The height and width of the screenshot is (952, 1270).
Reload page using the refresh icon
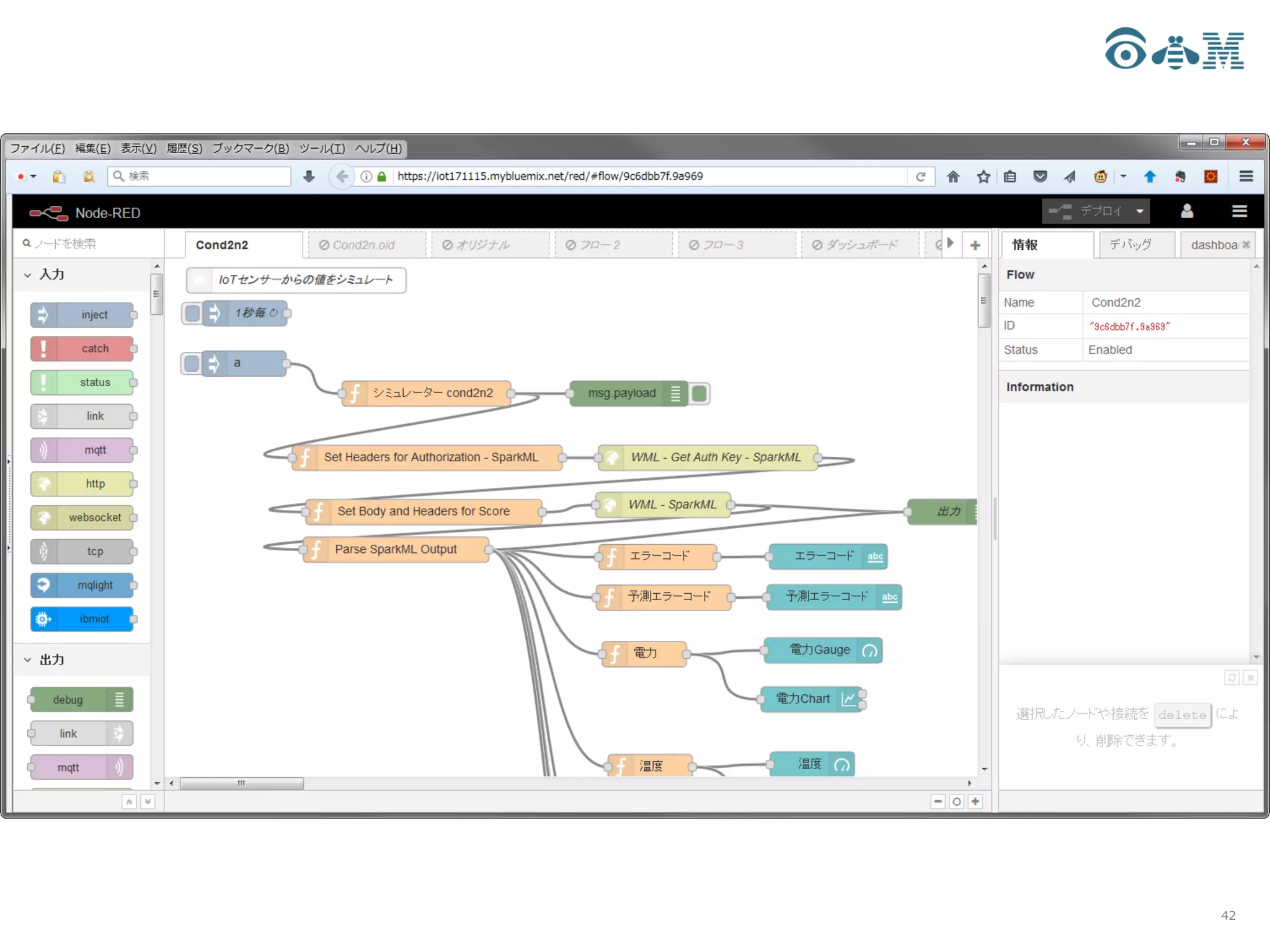point(921,177)
